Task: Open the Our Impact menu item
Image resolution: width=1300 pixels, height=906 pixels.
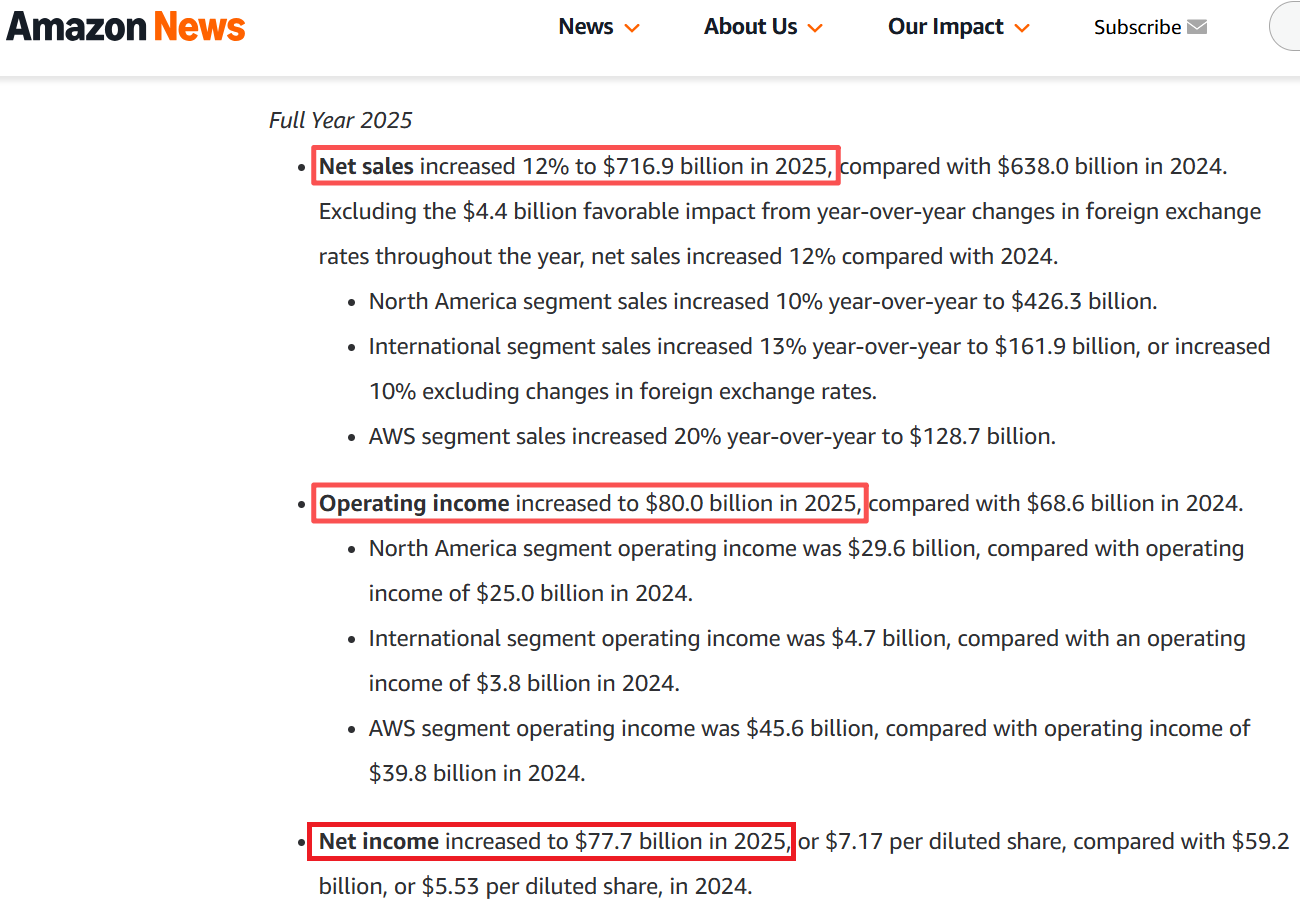Action: click(x=945, y=27)
